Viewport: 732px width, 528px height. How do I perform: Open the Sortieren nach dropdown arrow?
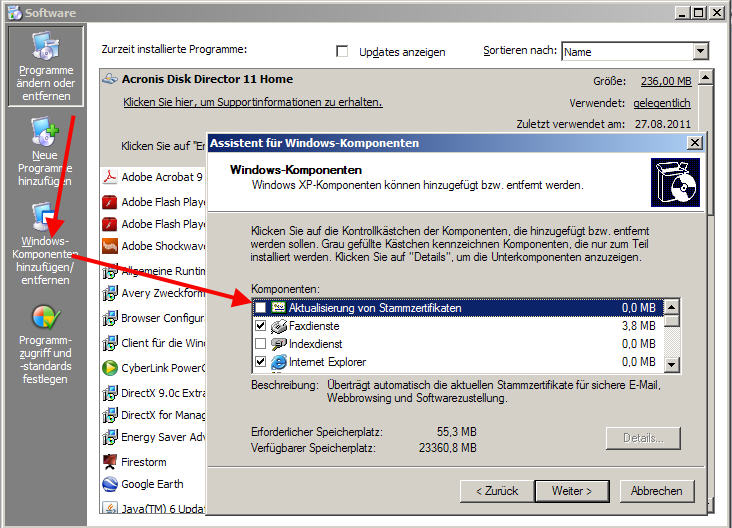(x=700, y=51)
